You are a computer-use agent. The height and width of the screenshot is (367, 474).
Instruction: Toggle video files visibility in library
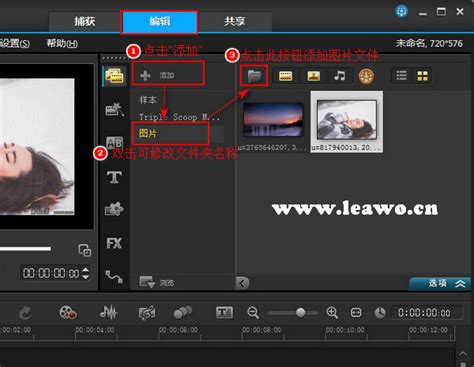point(285,76)
